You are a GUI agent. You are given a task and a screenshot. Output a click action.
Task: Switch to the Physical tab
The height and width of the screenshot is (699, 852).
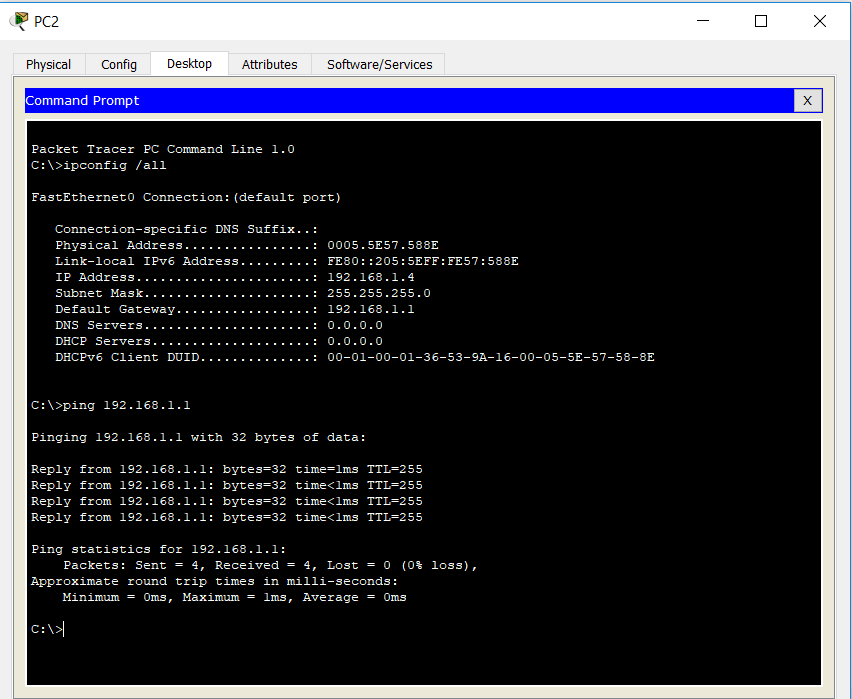coord(47,64)
